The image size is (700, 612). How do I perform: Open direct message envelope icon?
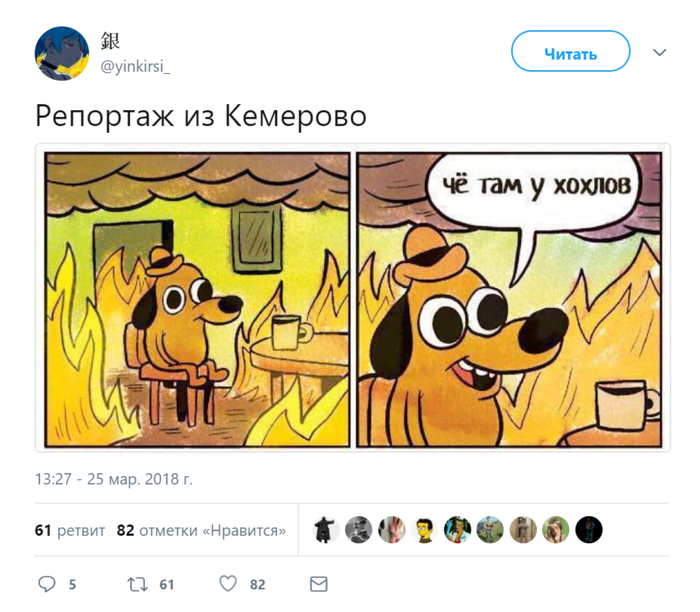(319, 584)
